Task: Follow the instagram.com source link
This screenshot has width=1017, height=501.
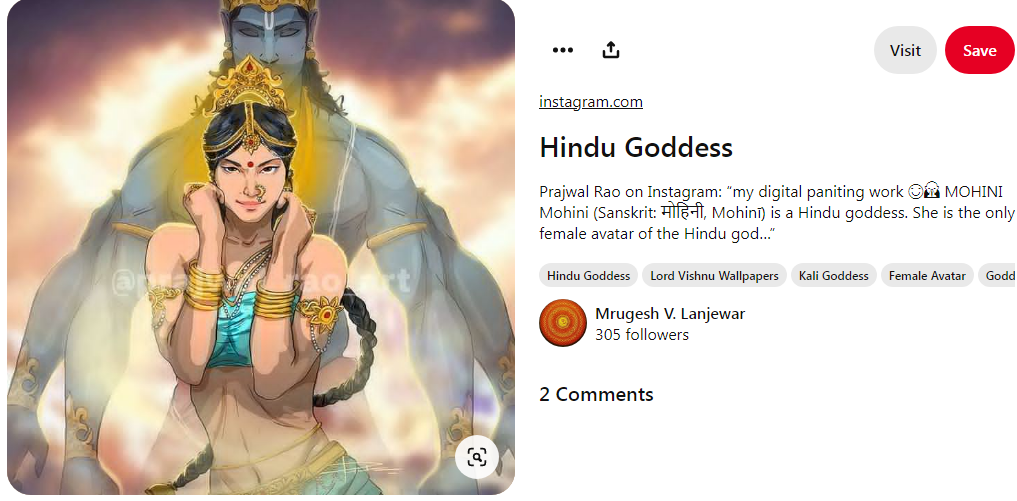Action: 591,101
